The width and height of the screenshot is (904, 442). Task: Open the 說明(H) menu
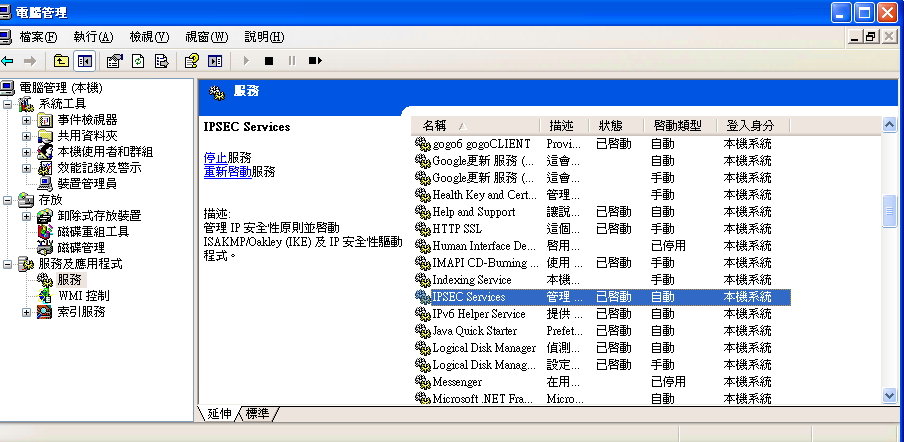tap(264, 37)
